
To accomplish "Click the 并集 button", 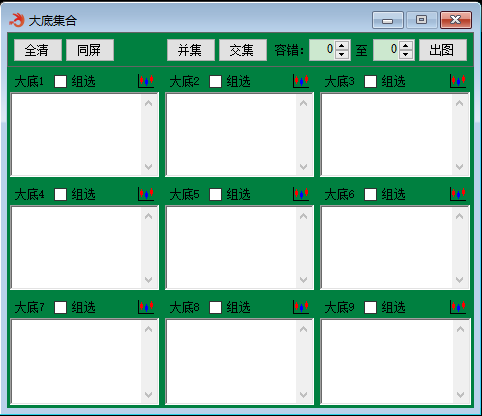I will (191, 50).
